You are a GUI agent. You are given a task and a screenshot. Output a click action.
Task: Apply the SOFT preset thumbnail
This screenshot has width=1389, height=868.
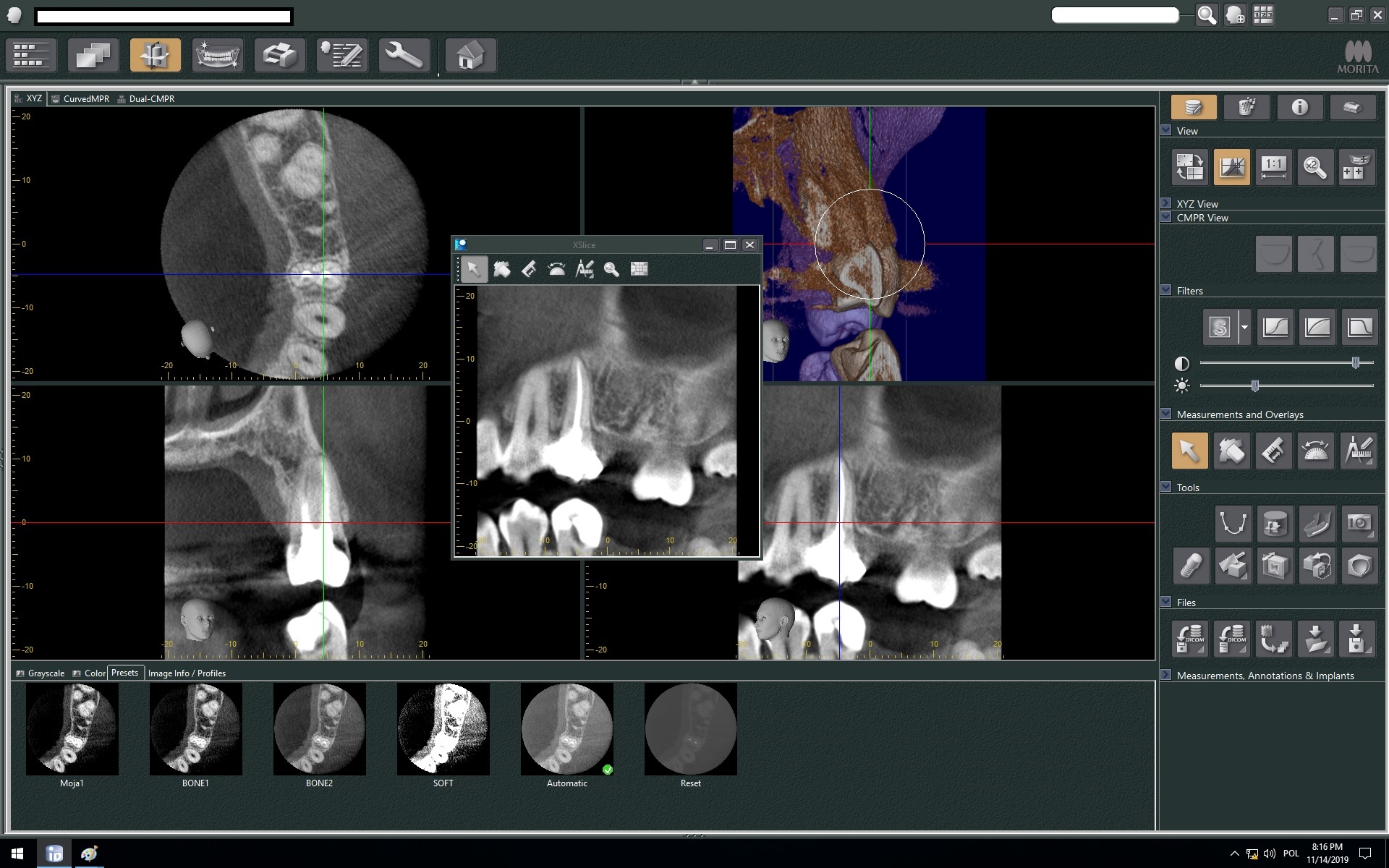tap(443, 729)
